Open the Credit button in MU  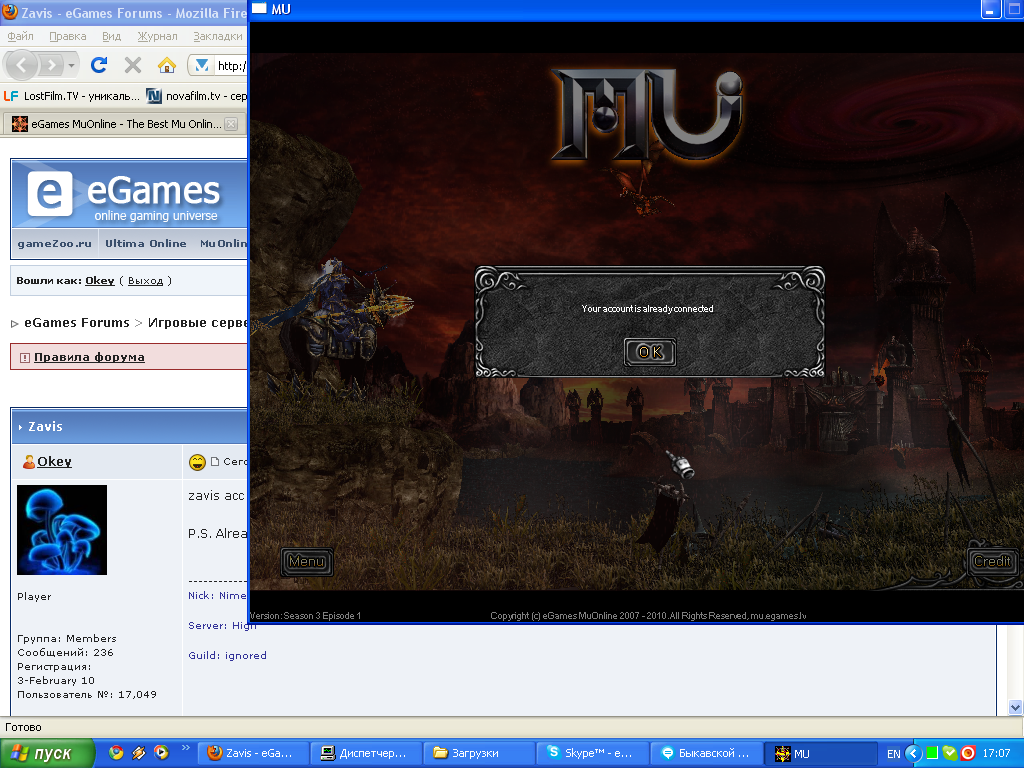tap(992, 562)
